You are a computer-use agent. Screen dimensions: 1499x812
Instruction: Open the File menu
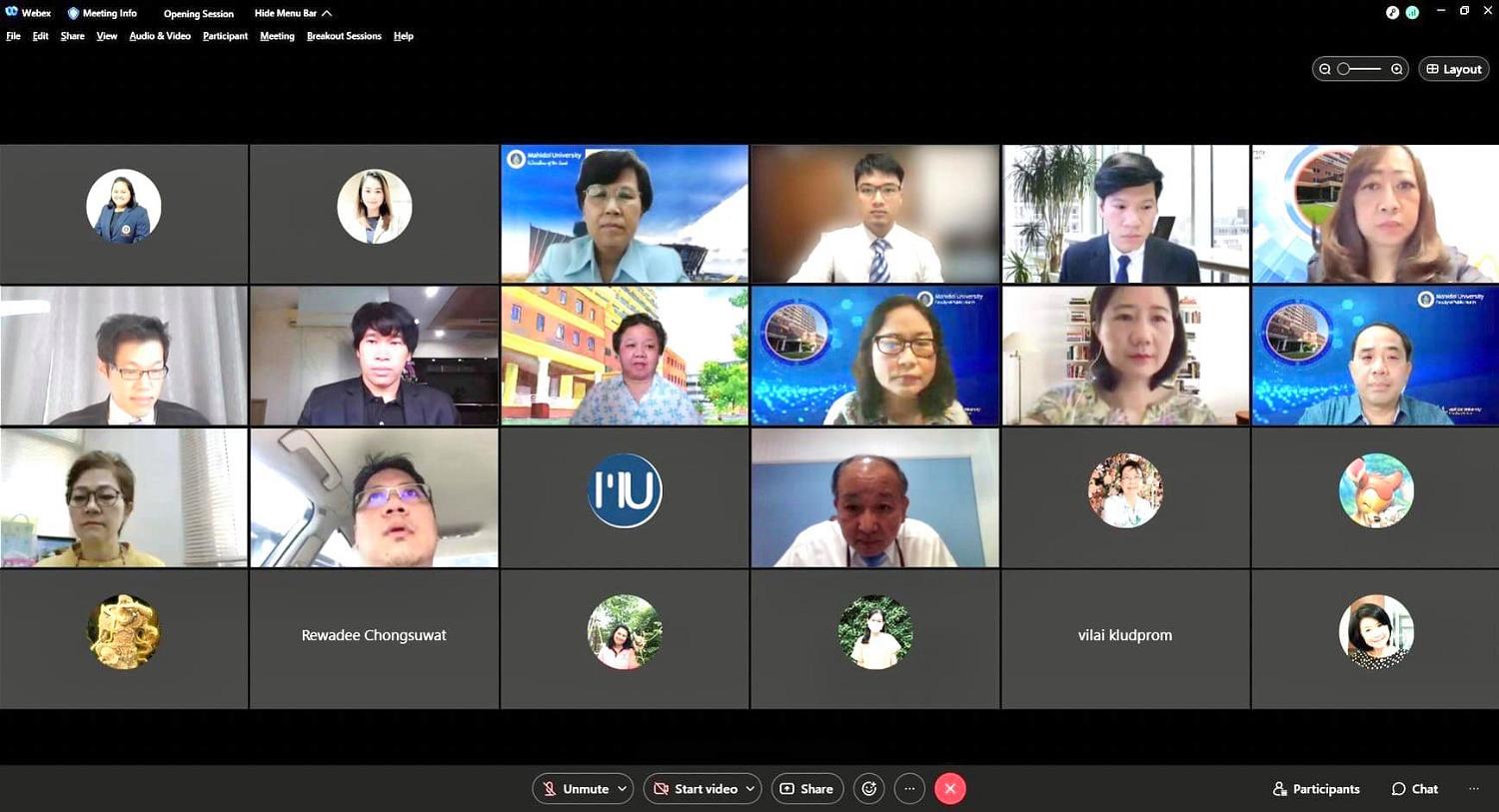coord(13,36)
